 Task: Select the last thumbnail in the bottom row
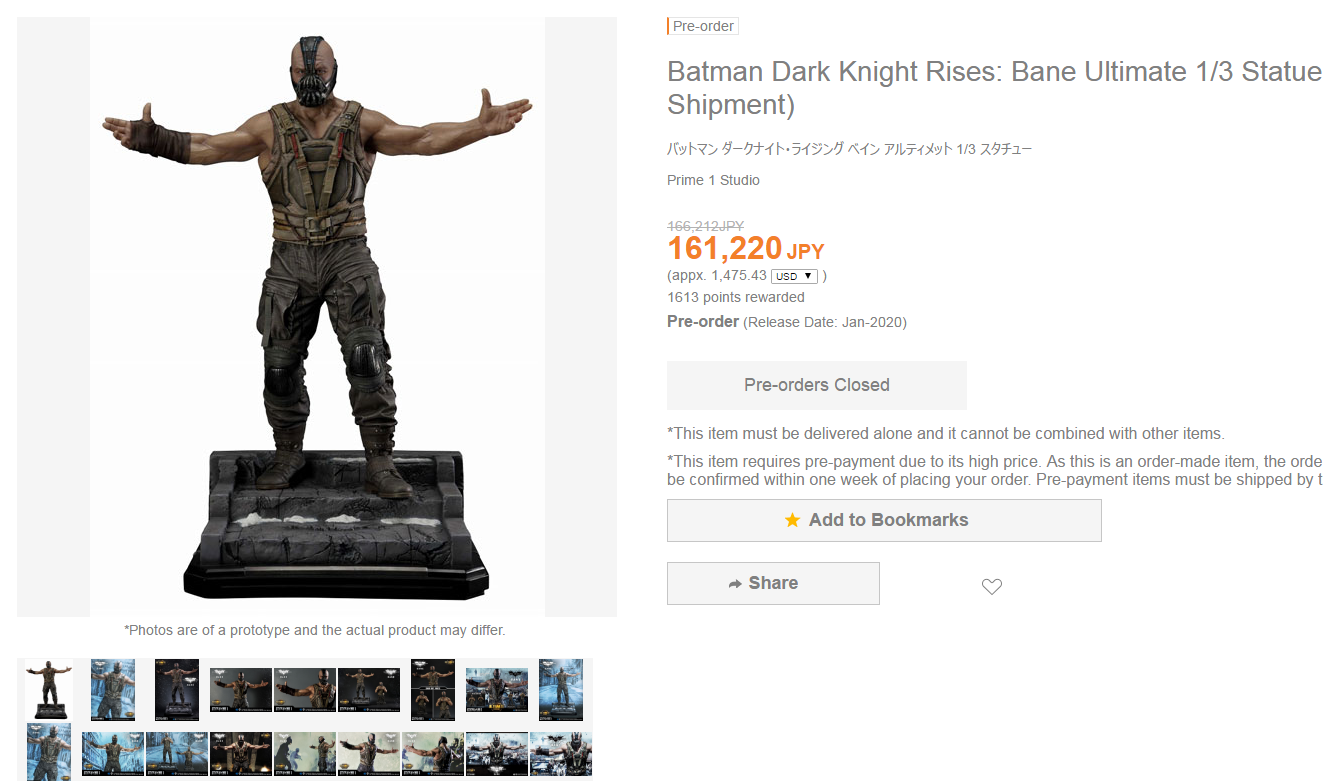coord(561,753)
